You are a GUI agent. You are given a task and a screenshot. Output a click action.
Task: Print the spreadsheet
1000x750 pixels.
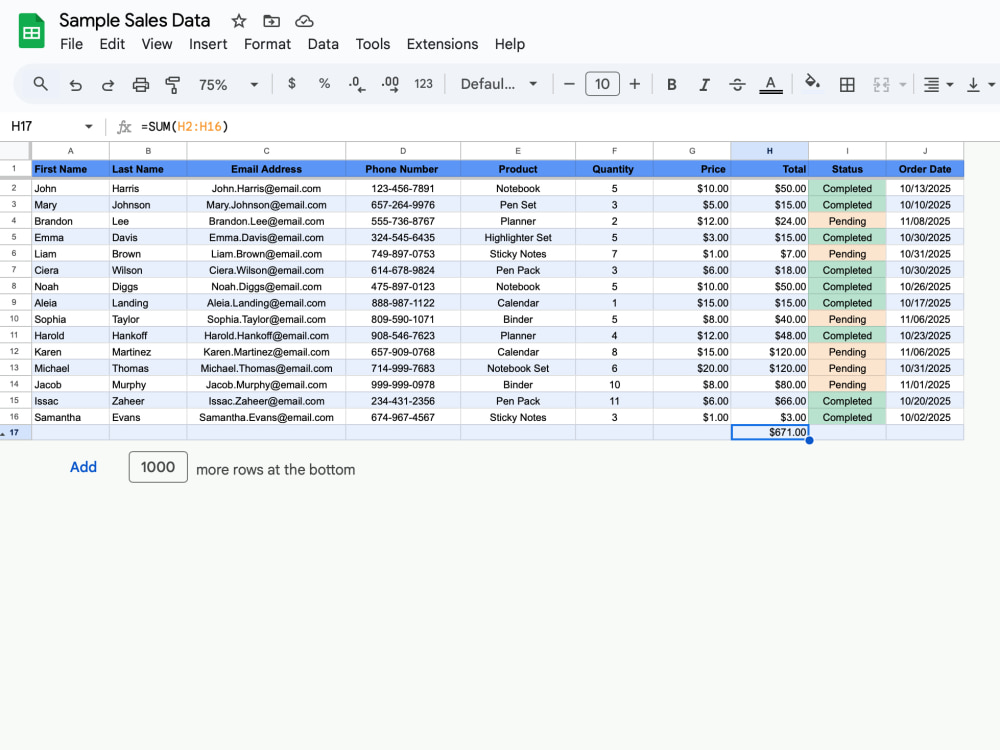point(140,84)
